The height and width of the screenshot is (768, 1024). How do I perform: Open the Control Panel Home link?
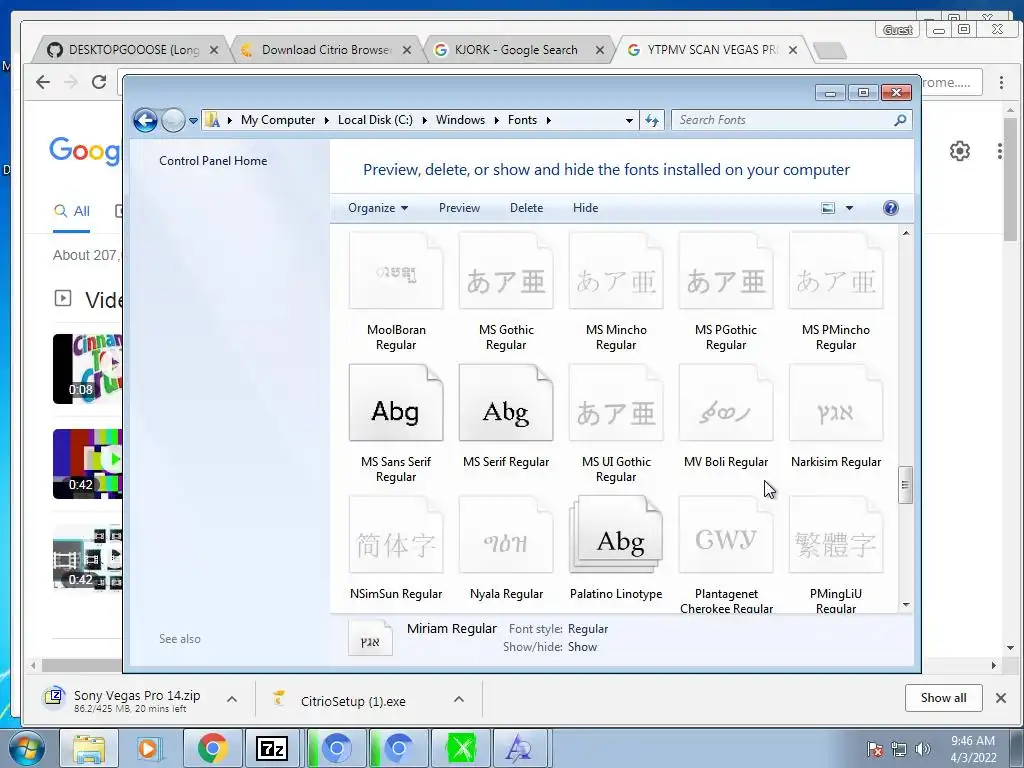tap(213, 161)
